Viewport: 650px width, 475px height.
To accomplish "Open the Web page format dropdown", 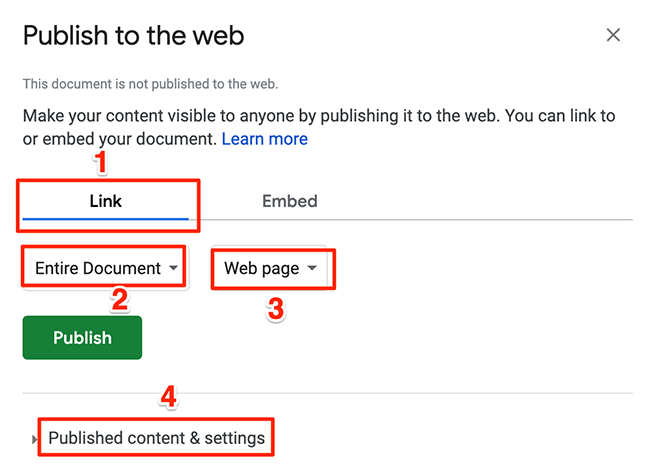I will (270, 268).
